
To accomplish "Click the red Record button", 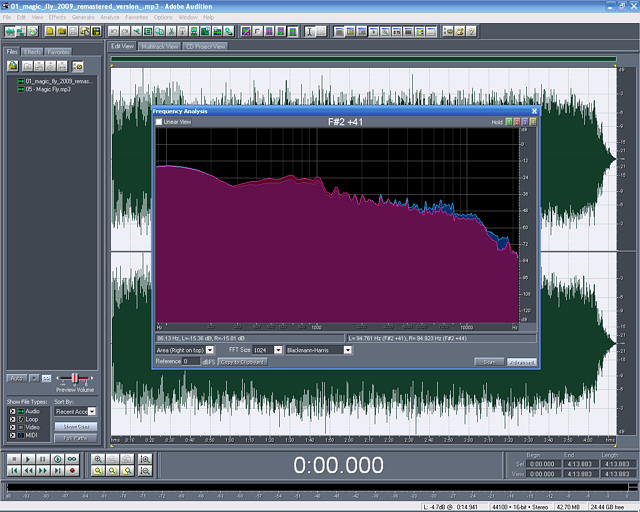I will coord(72,471).
